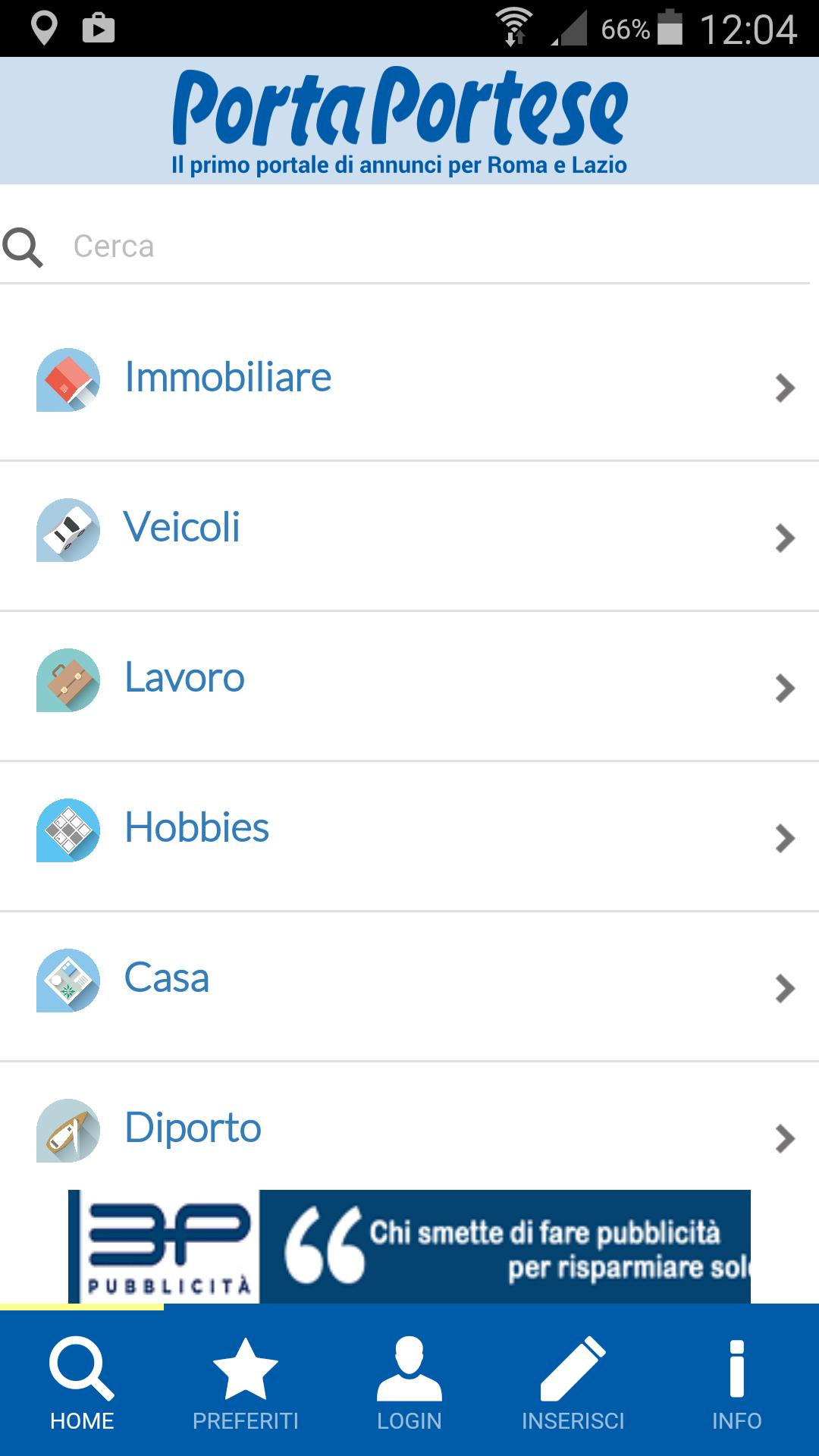Image resolution: width=819 pixels, height=1456 pixels.
Task: Show the Info tab
Action: pyautogui.click(x=736, y=1383)
